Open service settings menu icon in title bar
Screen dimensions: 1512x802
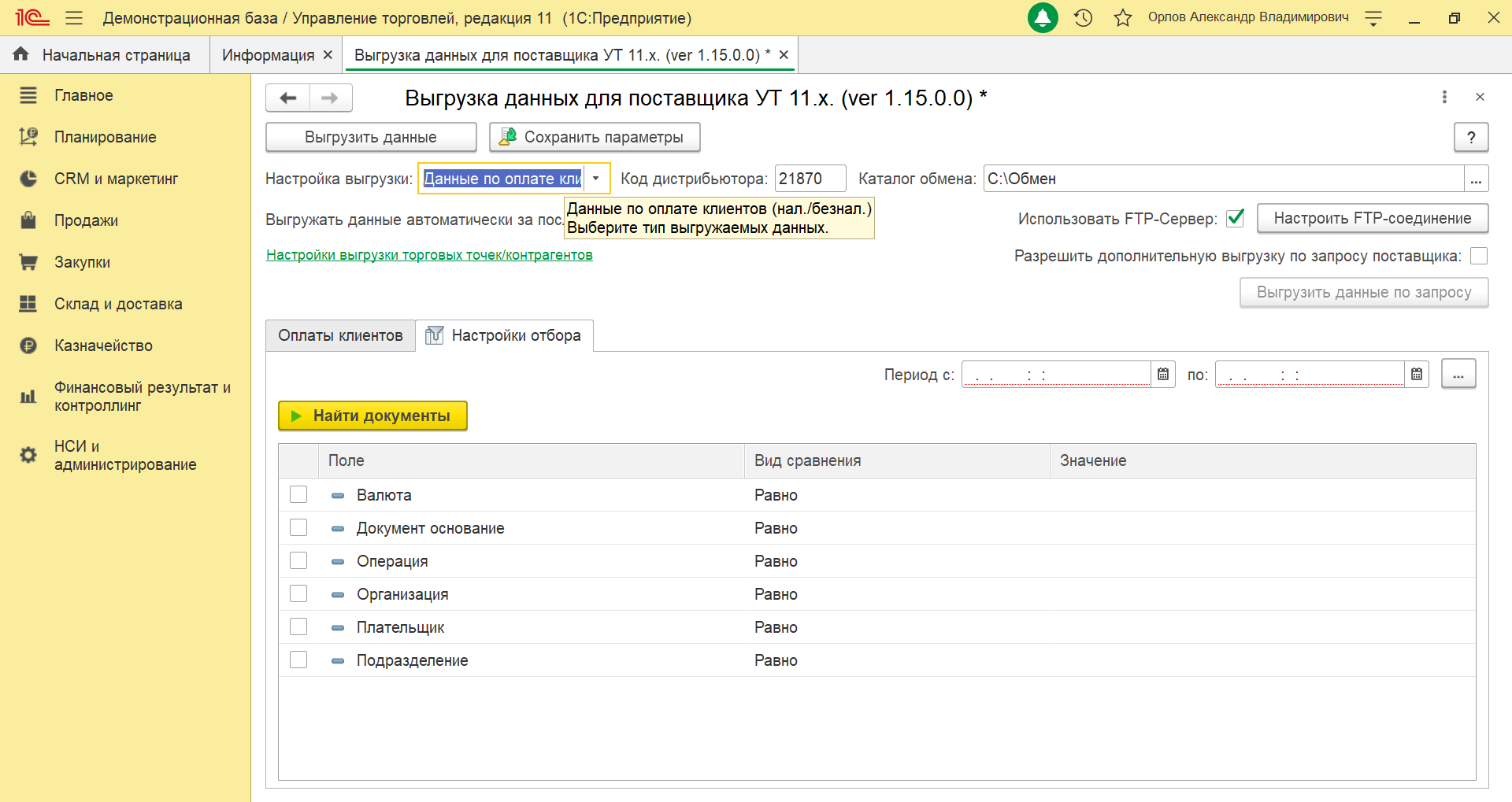click(1373, 18)
